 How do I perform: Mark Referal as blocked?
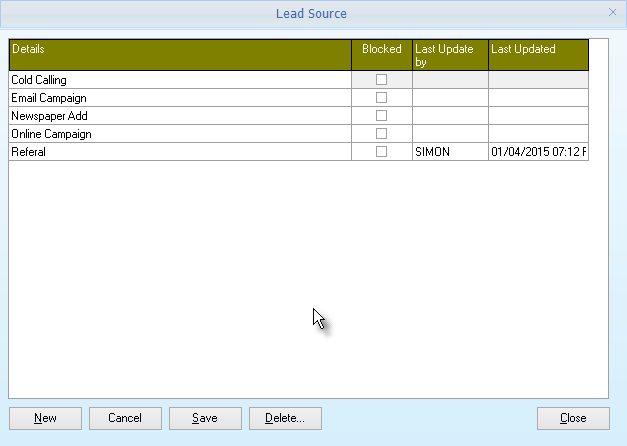381,151
